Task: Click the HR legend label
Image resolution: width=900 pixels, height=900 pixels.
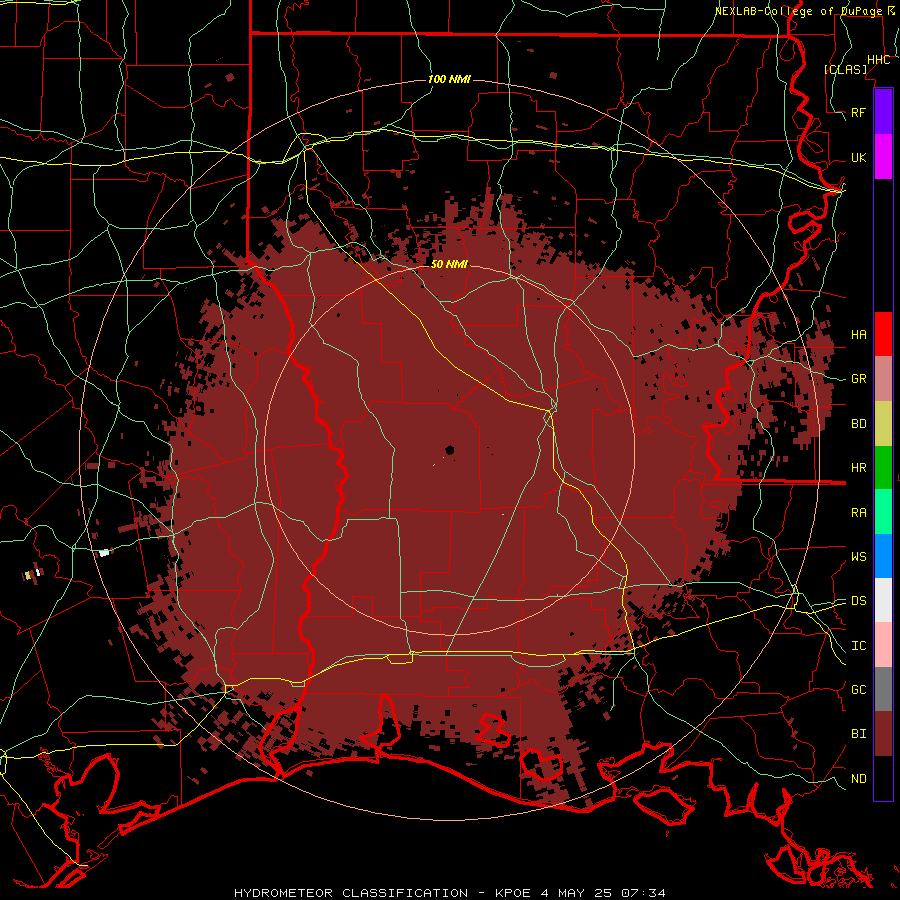Action: (x=859, y=468)
